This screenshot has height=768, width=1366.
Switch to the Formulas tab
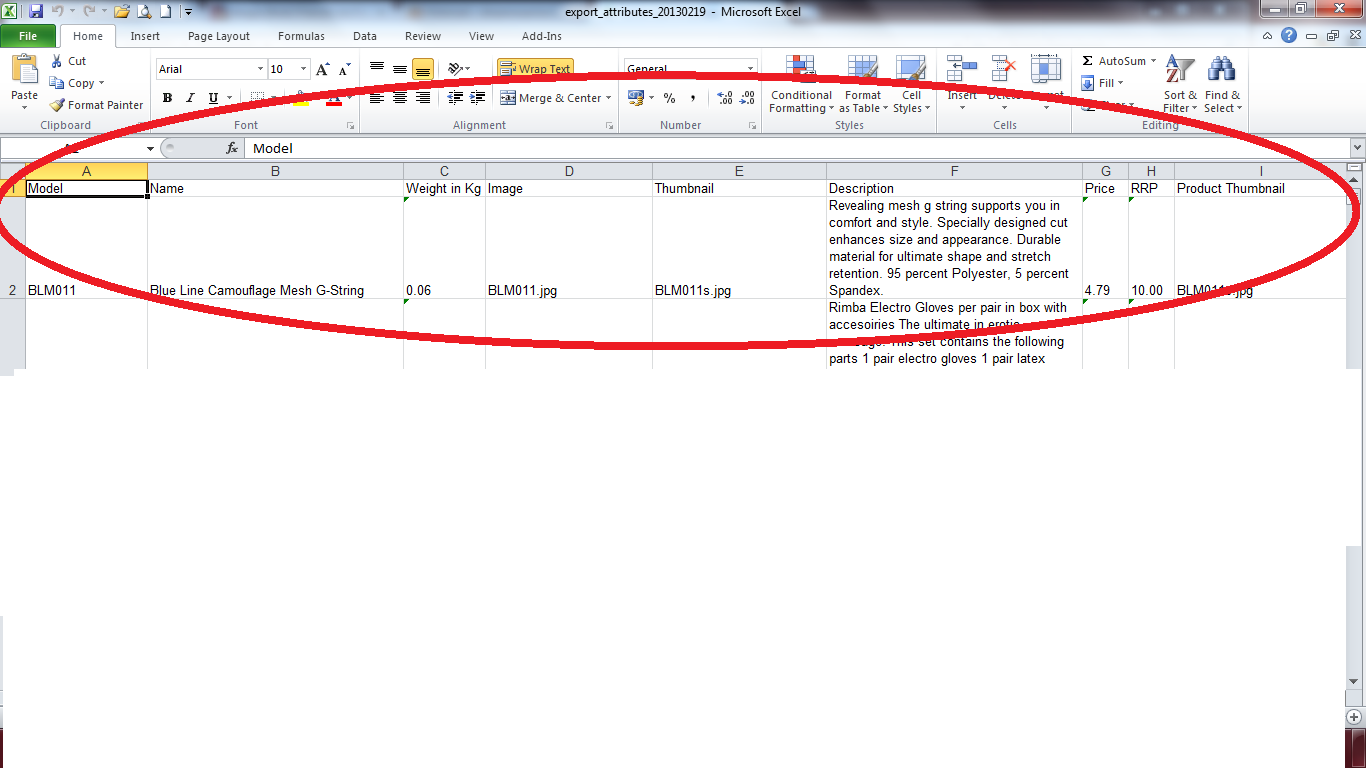pos(301,36)
